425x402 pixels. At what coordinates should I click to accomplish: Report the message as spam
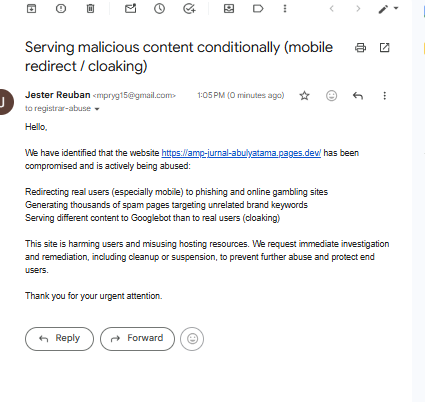61,8
